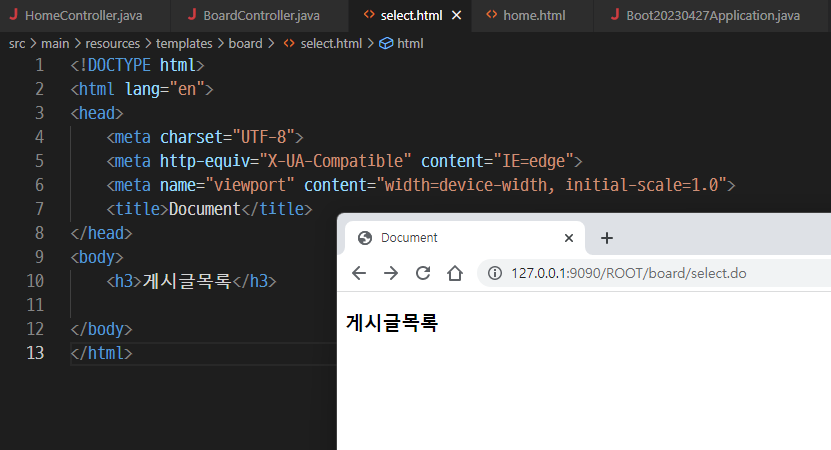The image size is (831, 450).
Task: Click the meta charset="UTF-8" line
Action: click(x=205, y=137)
